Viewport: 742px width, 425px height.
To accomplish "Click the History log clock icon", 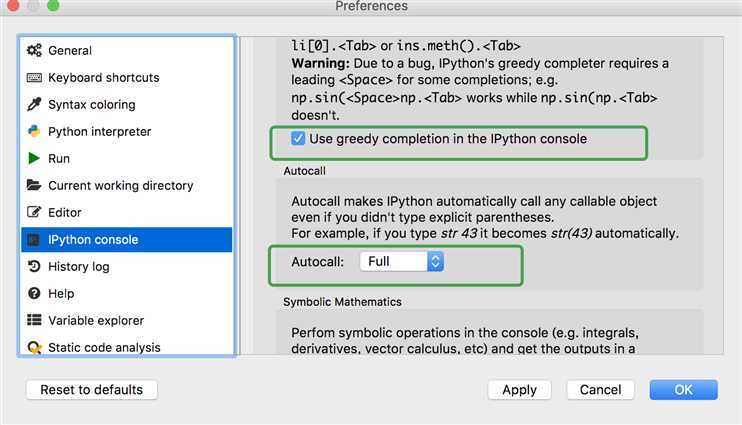I will [34, 266].
